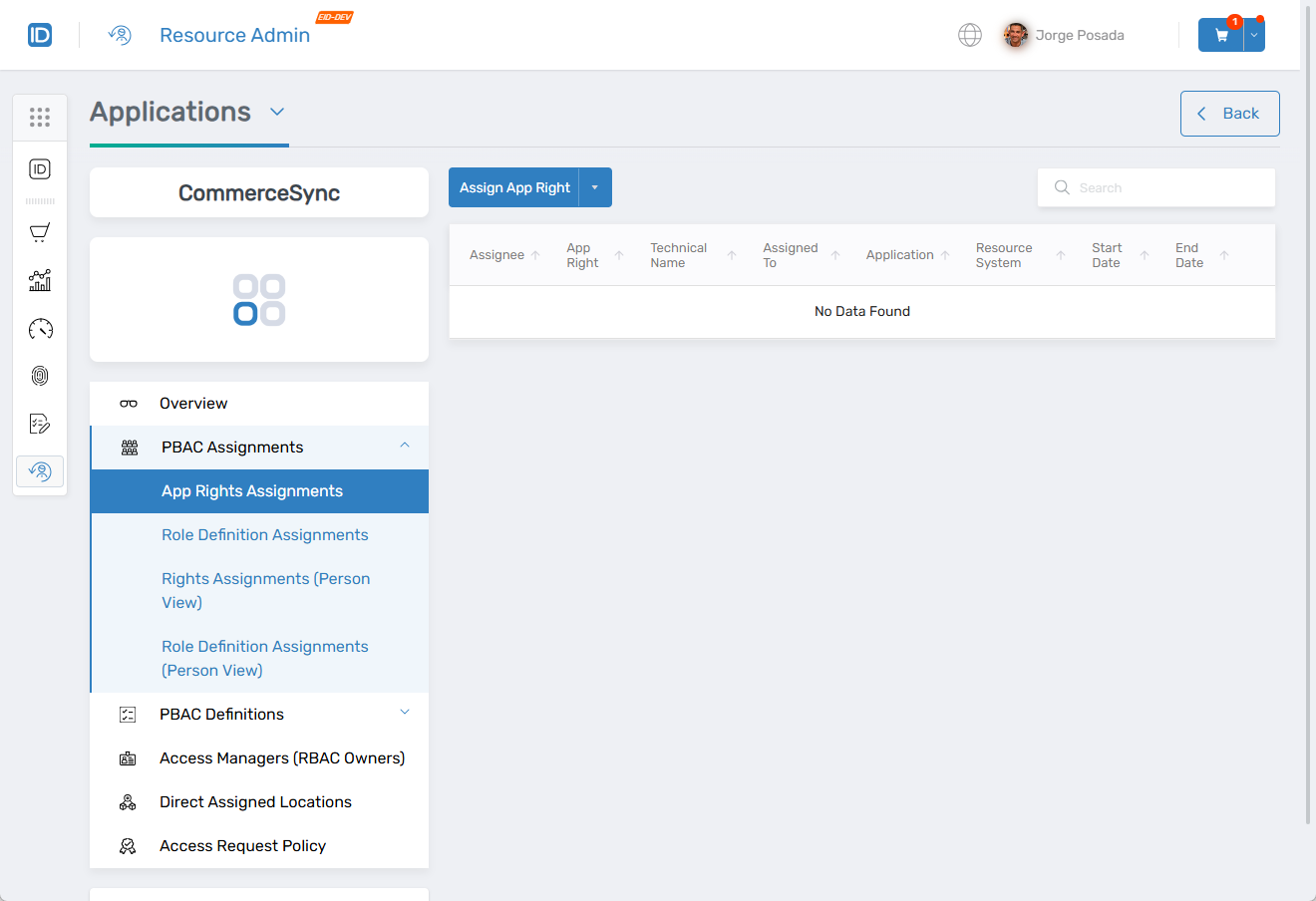This screenshot has height=901, width=1316.
Task: Click the shopping cart icon in header
Action: click(1220, 35)
